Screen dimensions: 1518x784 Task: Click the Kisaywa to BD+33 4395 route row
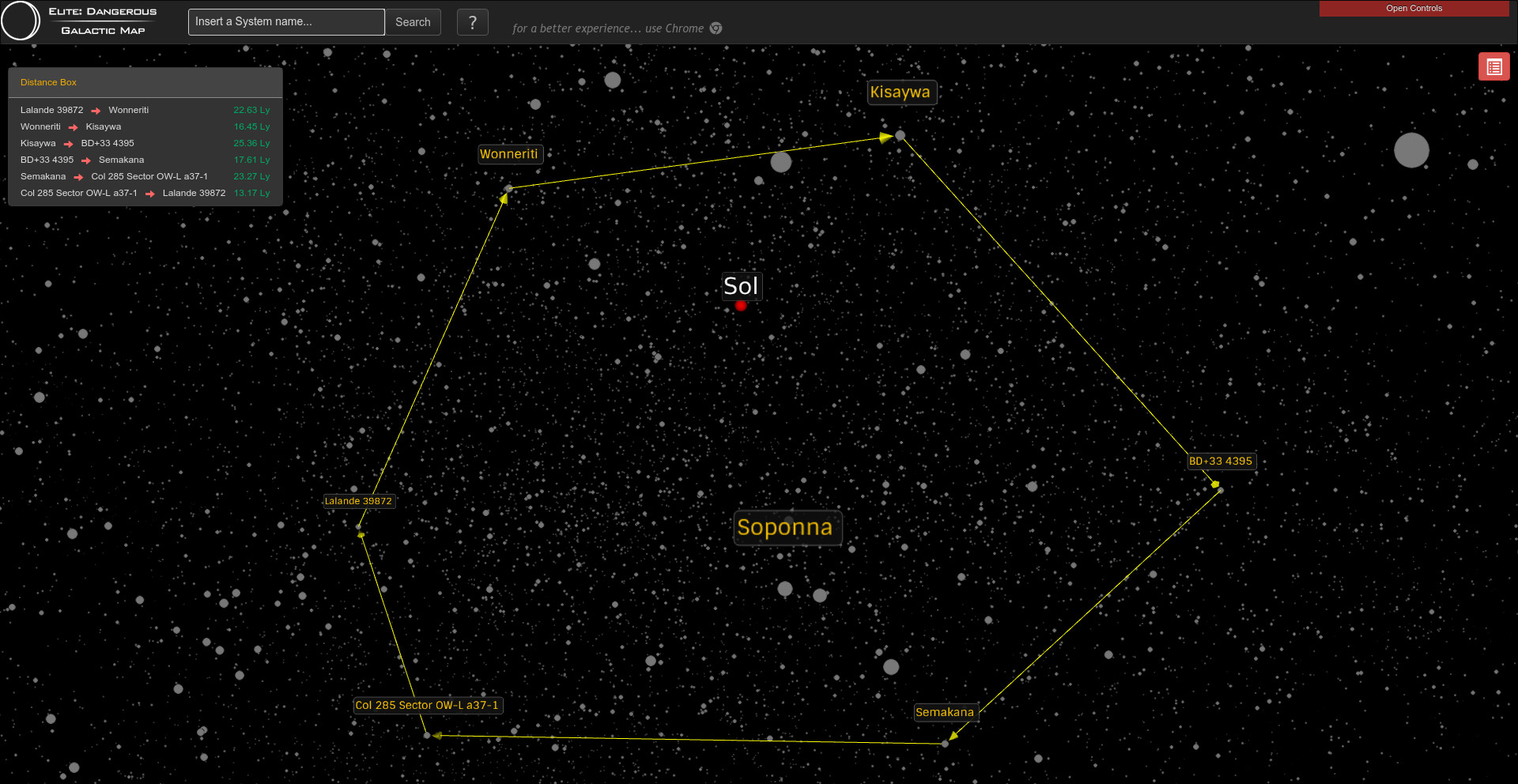pyautogui.click(x=145, y=143)
